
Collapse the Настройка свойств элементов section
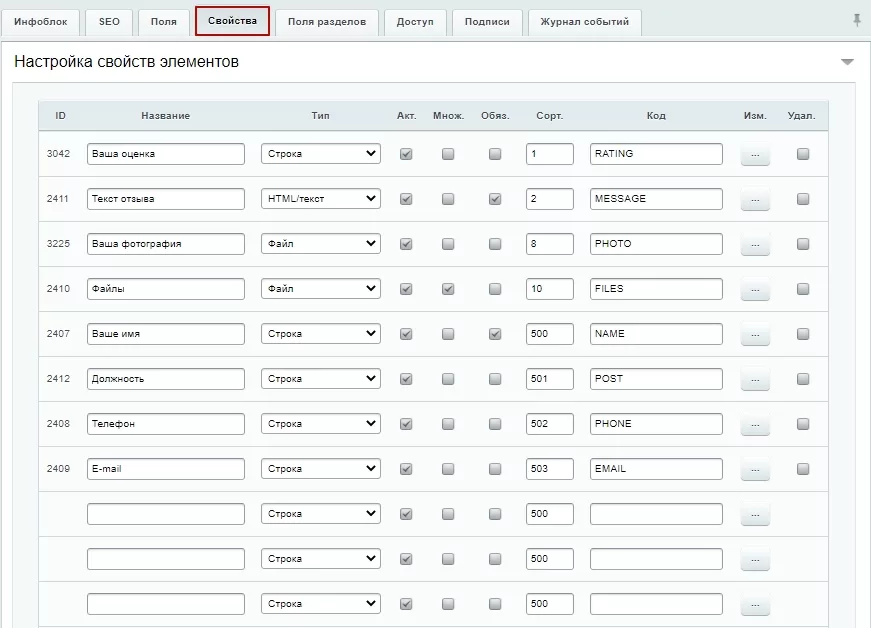click(847, 62)
